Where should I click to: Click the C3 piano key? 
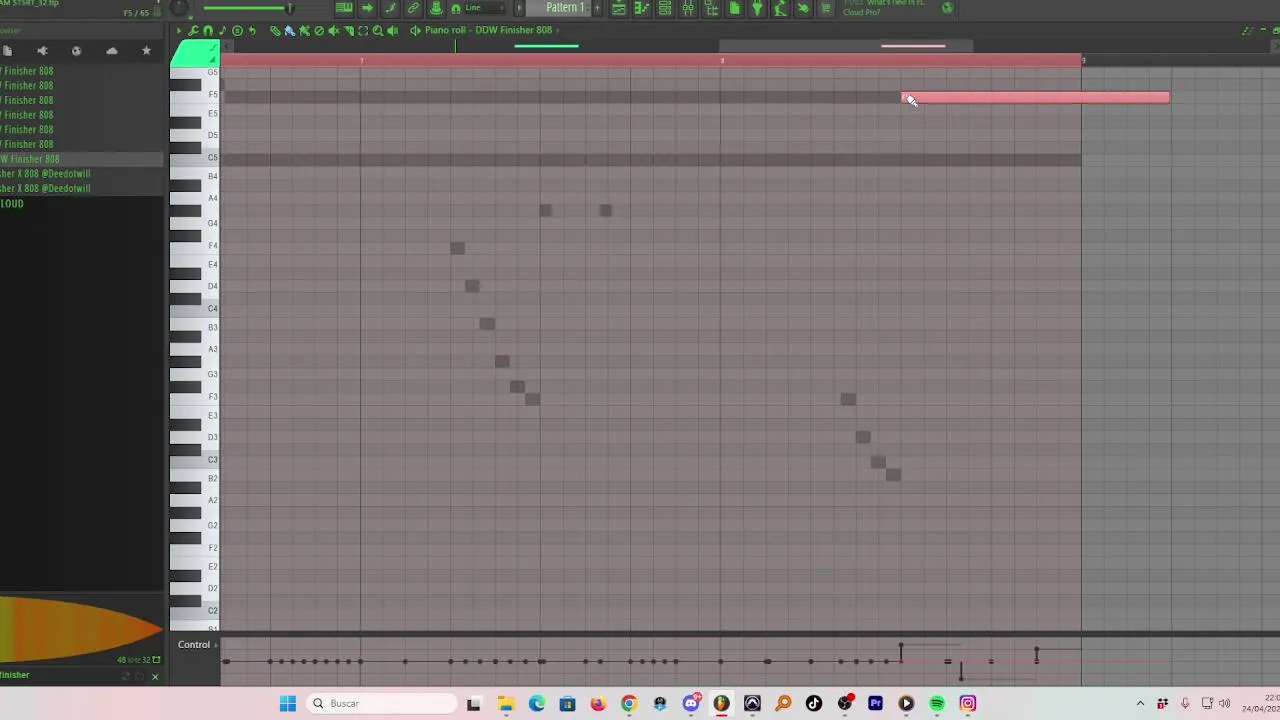195,459
